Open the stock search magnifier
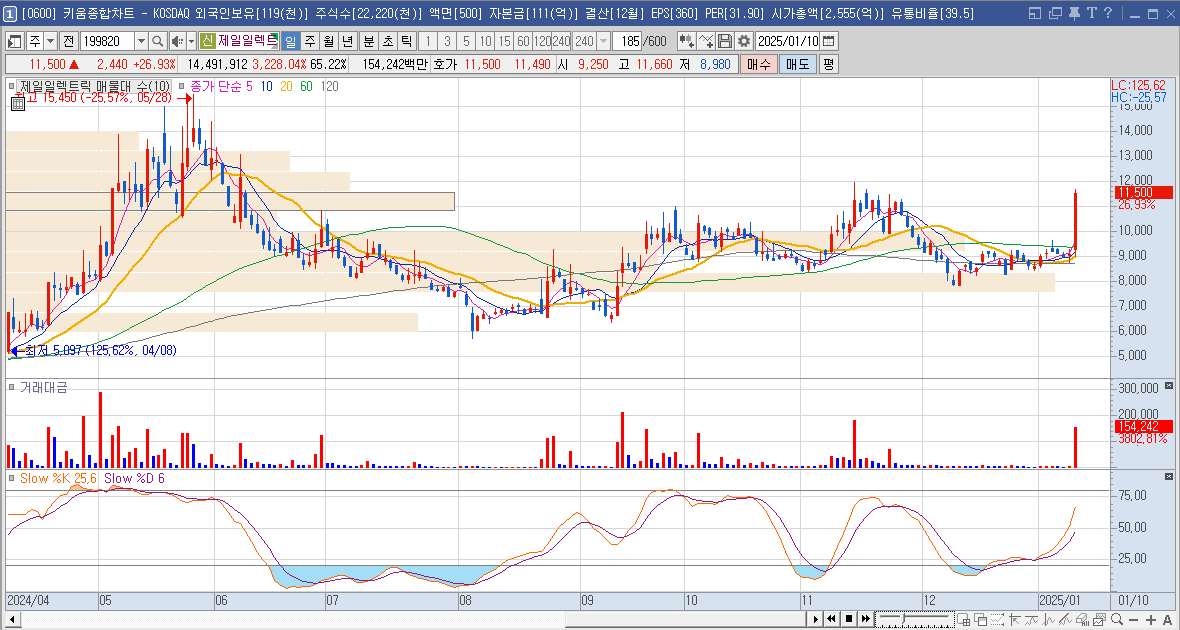1180x630 pixels. [x=157, y=41]
